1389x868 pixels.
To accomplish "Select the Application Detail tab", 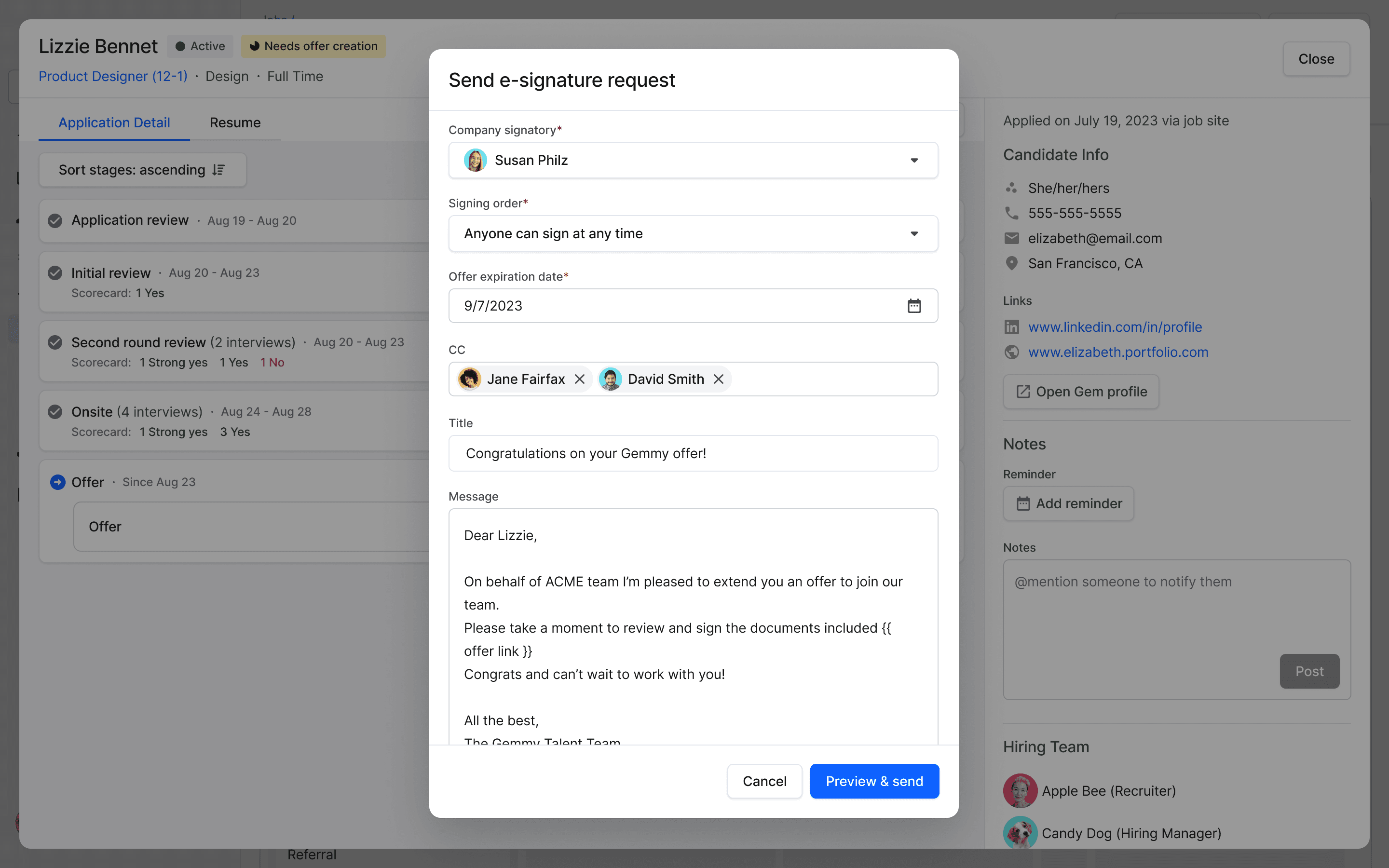I will (114, 123).
